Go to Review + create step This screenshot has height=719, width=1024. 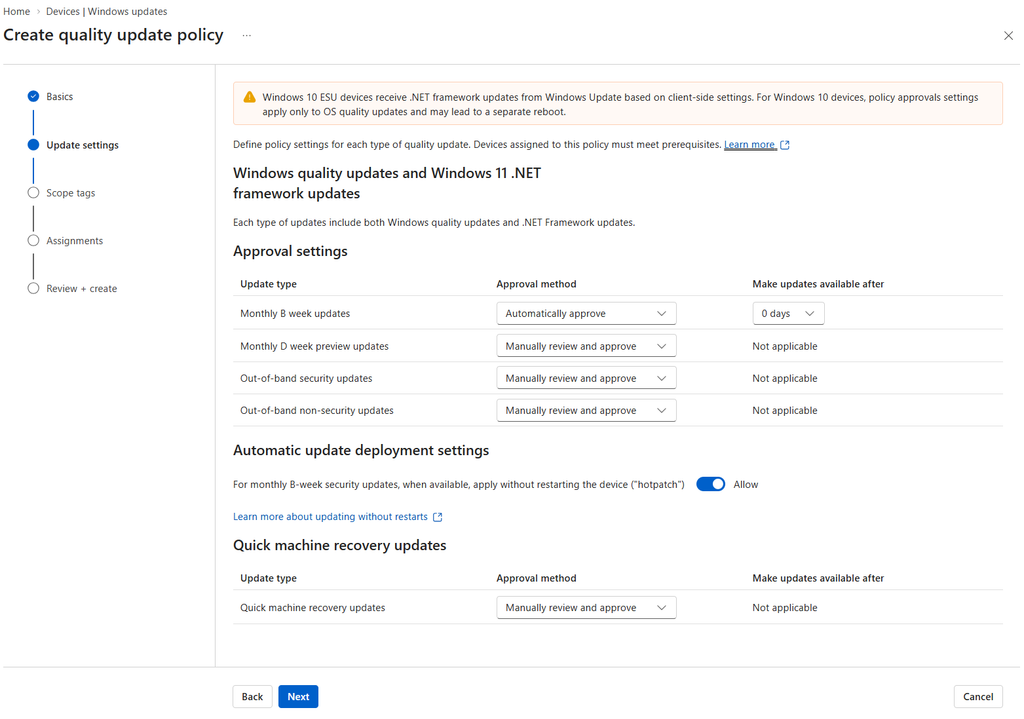click(x=82, y=288)
